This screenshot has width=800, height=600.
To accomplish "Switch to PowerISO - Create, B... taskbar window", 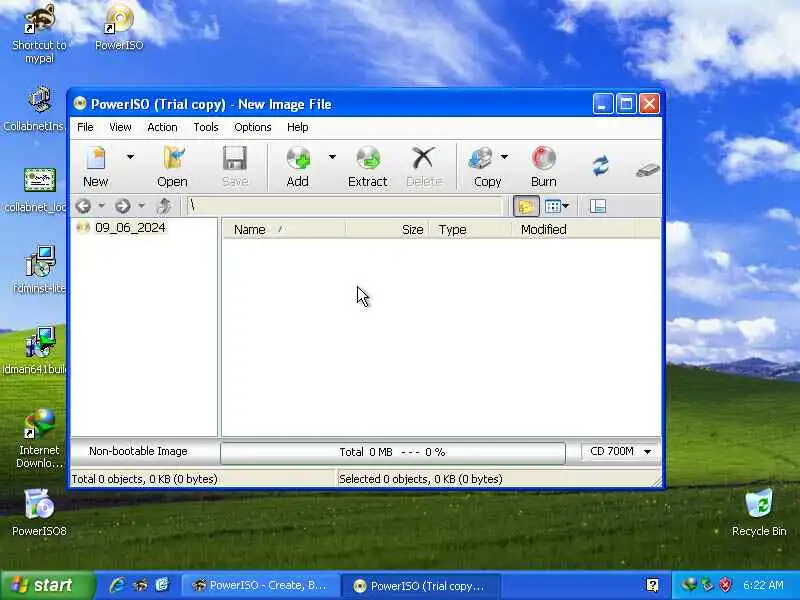I will [260, 586].
